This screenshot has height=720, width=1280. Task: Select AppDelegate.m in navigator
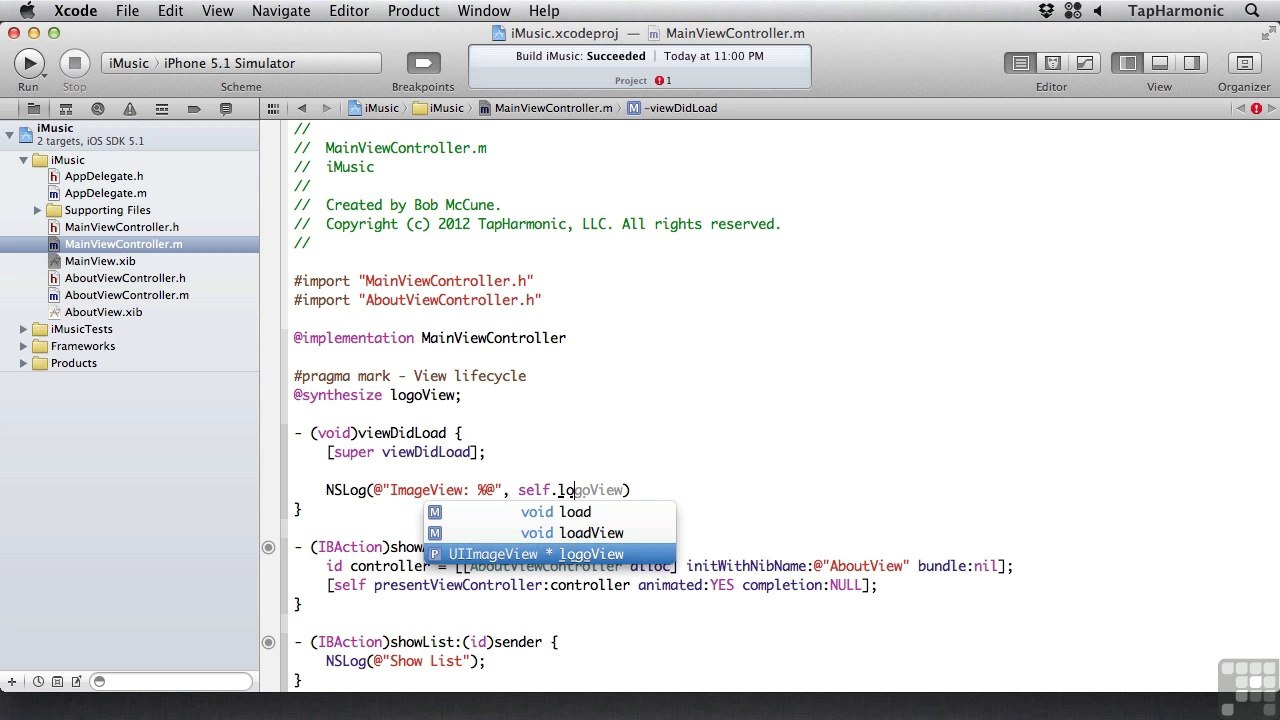coord(105,193)
